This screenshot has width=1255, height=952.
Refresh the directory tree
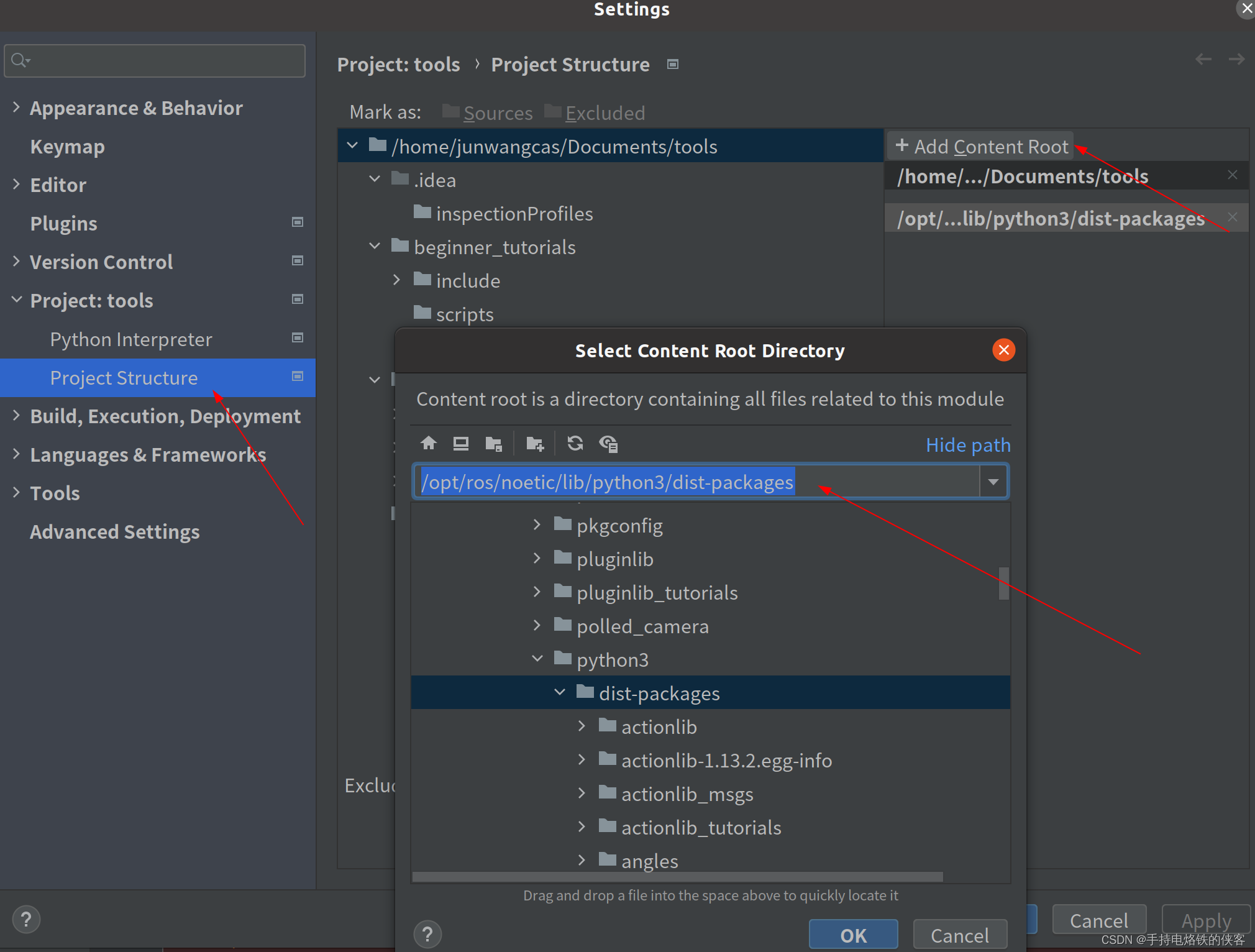tap(575, 444)
